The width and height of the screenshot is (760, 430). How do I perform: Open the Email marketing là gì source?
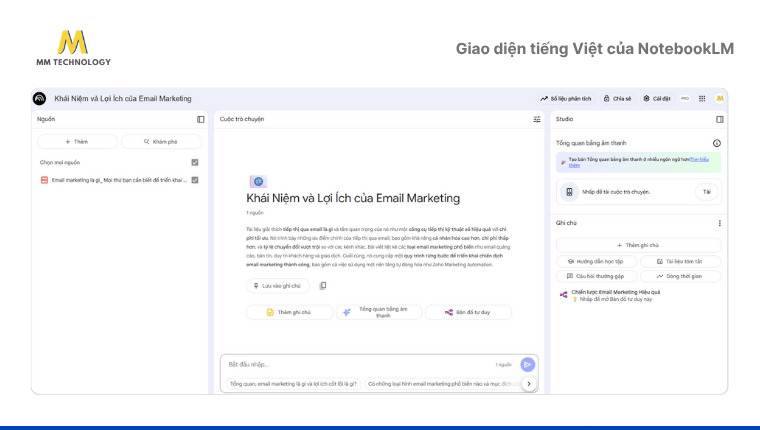(x=119, y=180)
